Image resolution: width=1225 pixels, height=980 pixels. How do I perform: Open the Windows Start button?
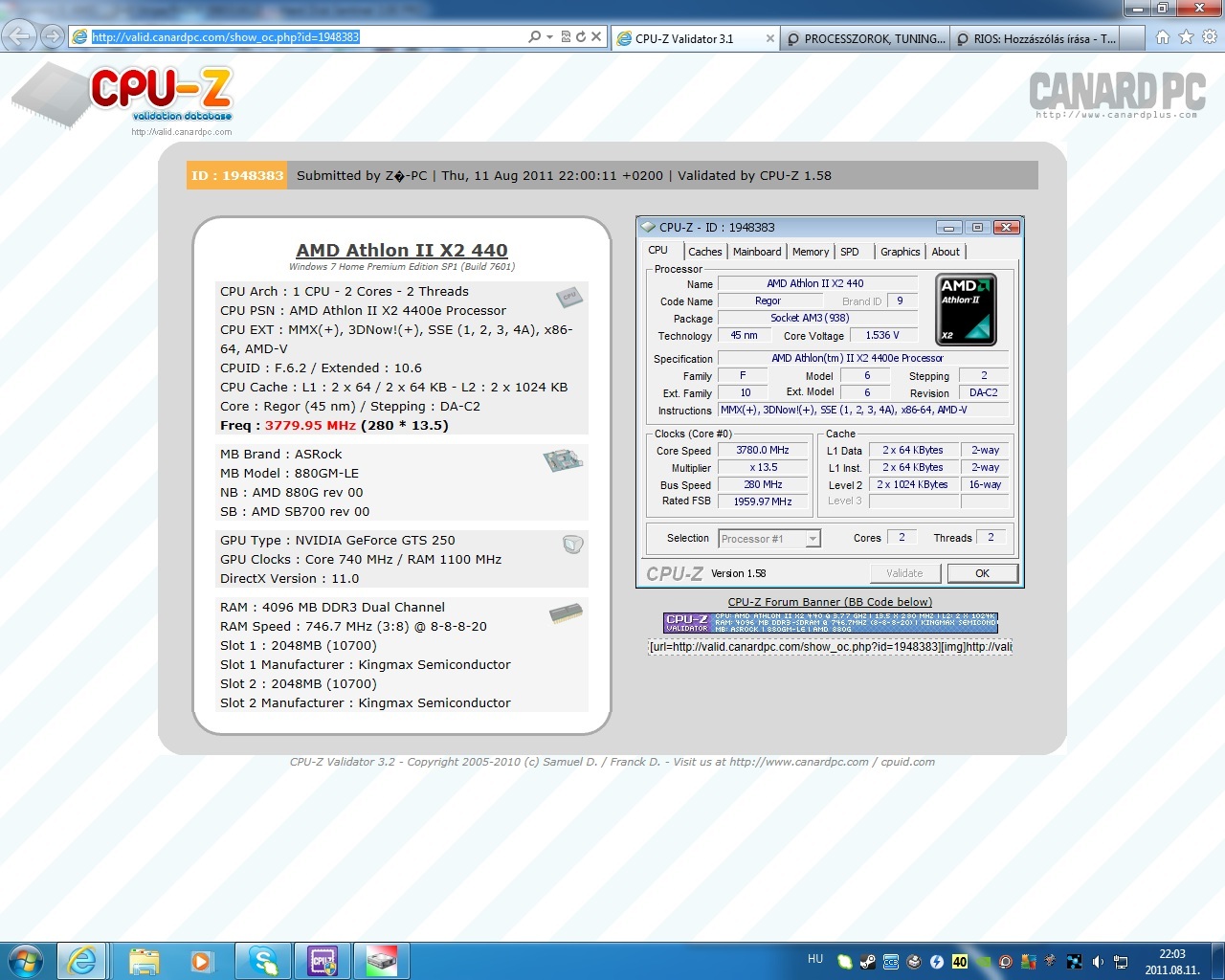[25, 960]
